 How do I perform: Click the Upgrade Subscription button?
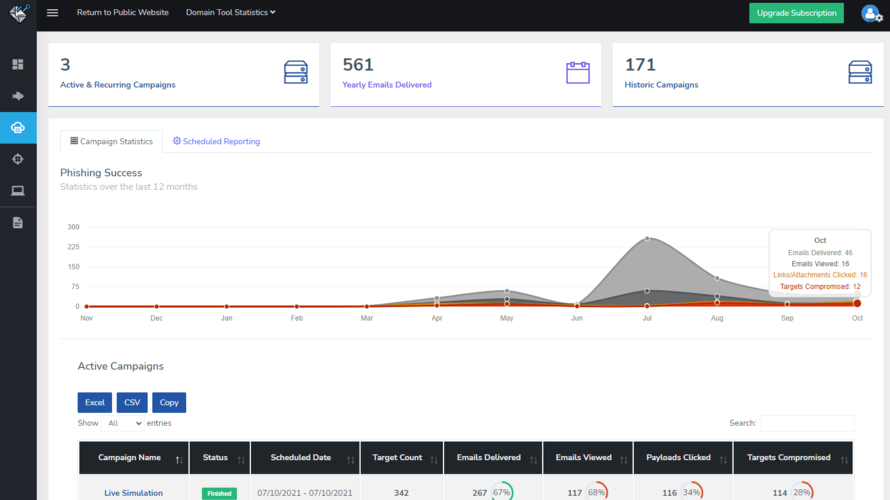pos(796,13)
